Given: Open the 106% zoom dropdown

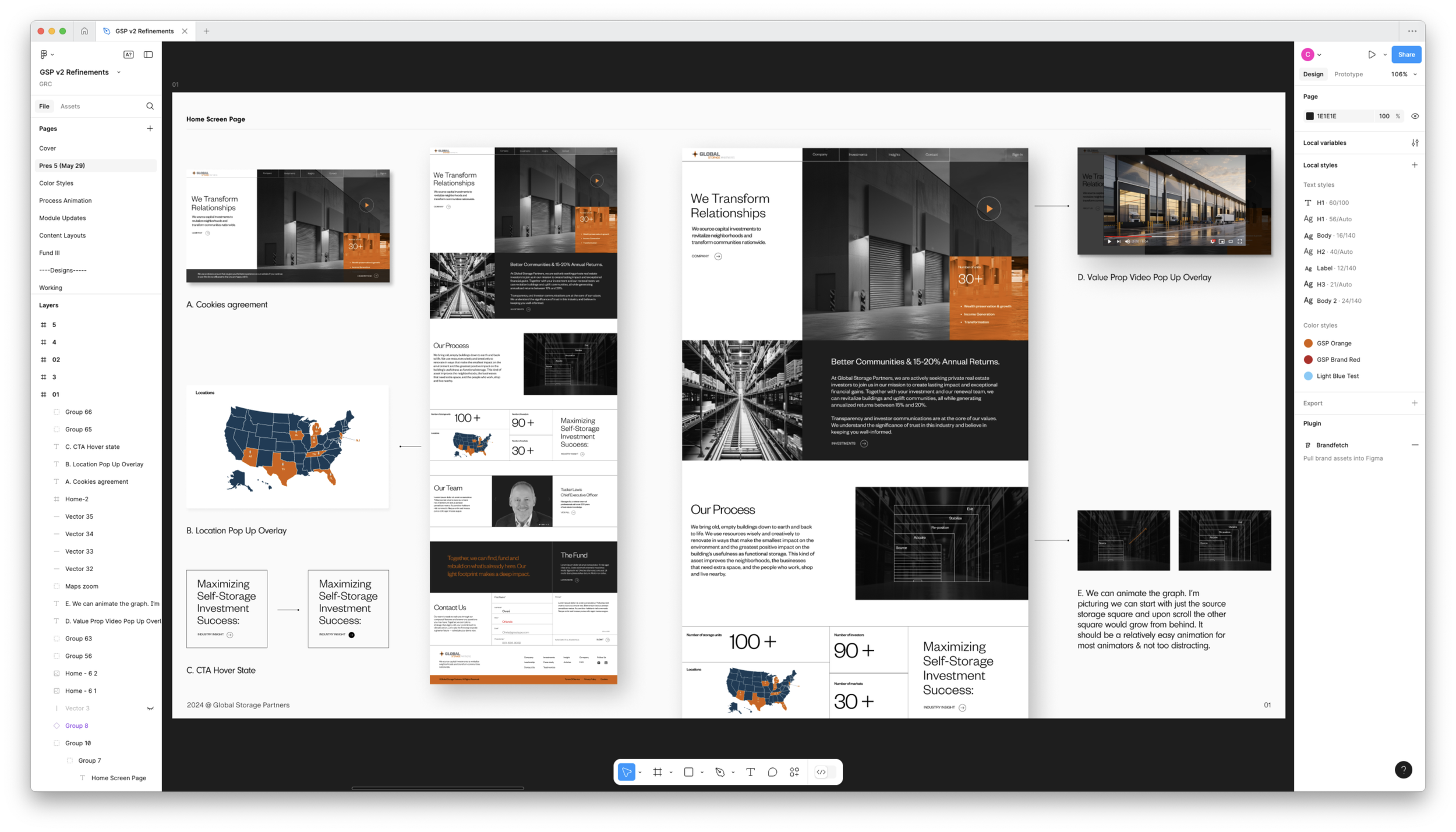Looking at the screenshot, I should 1404,74.
